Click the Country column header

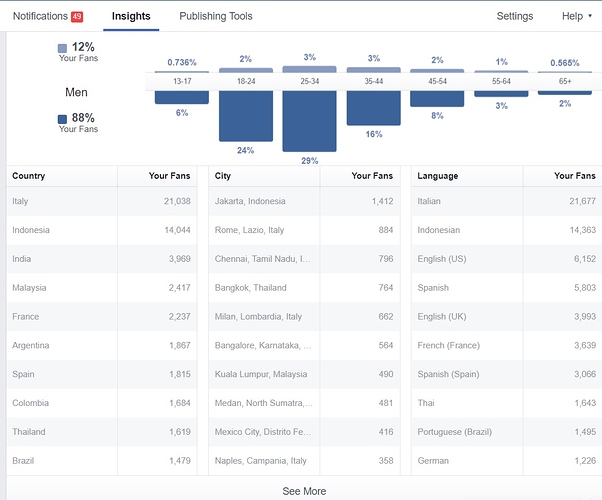[29, 176]
